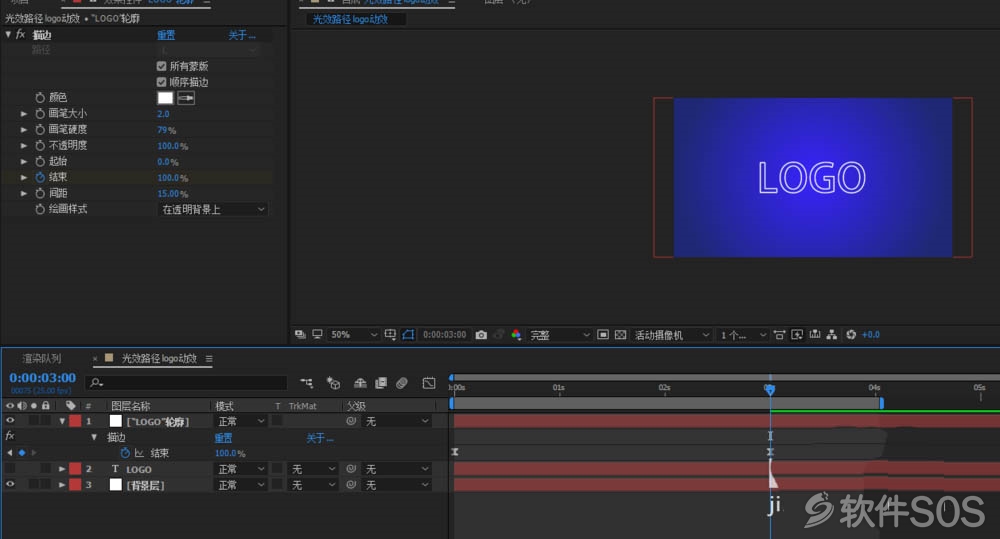Expand layer 2 LOGO twirl arrow
This screenshot has height=539, width=1000.
(x=62, y=469)
